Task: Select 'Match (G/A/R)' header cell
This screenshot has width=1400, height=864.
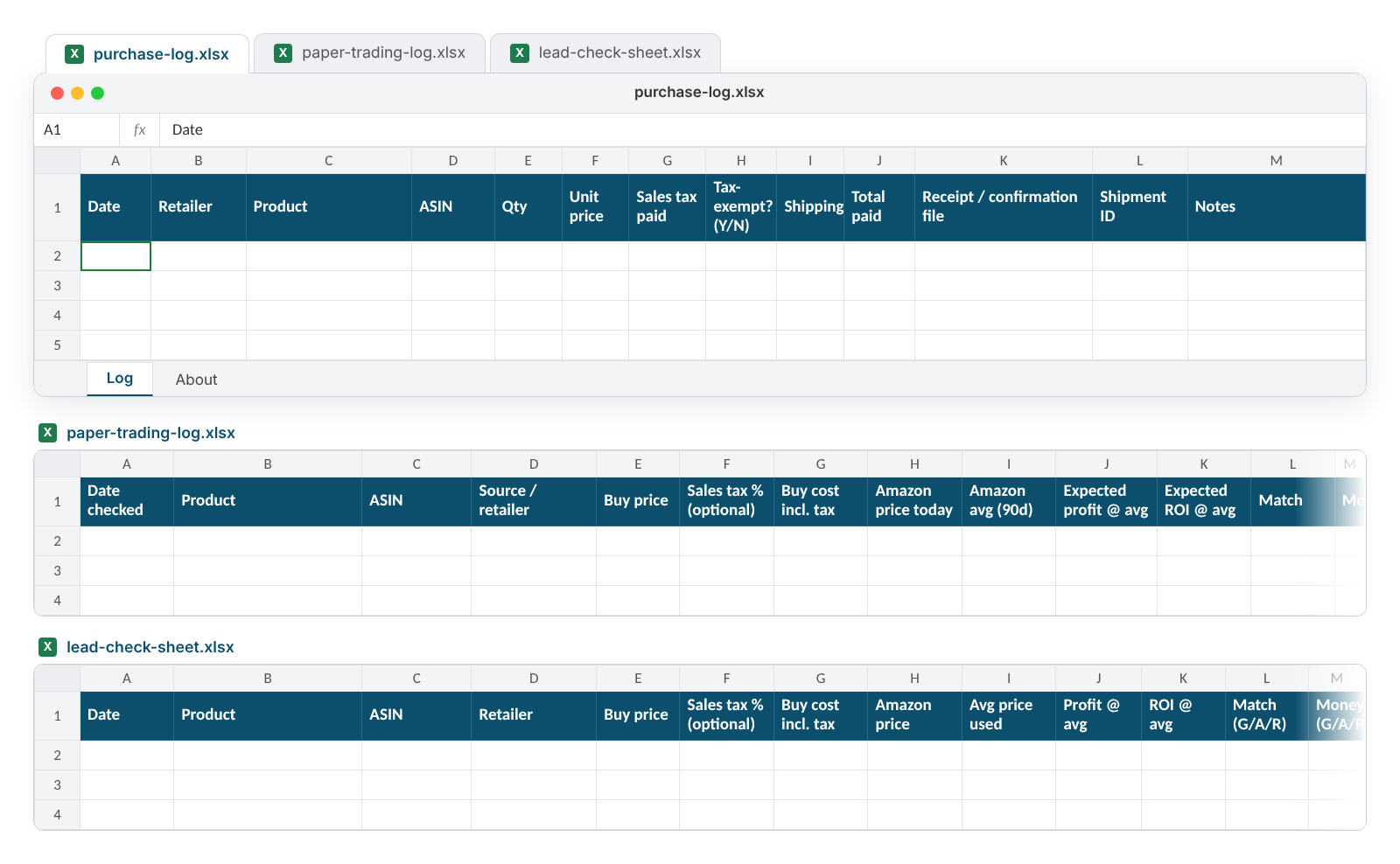Action: point(1266,715)
